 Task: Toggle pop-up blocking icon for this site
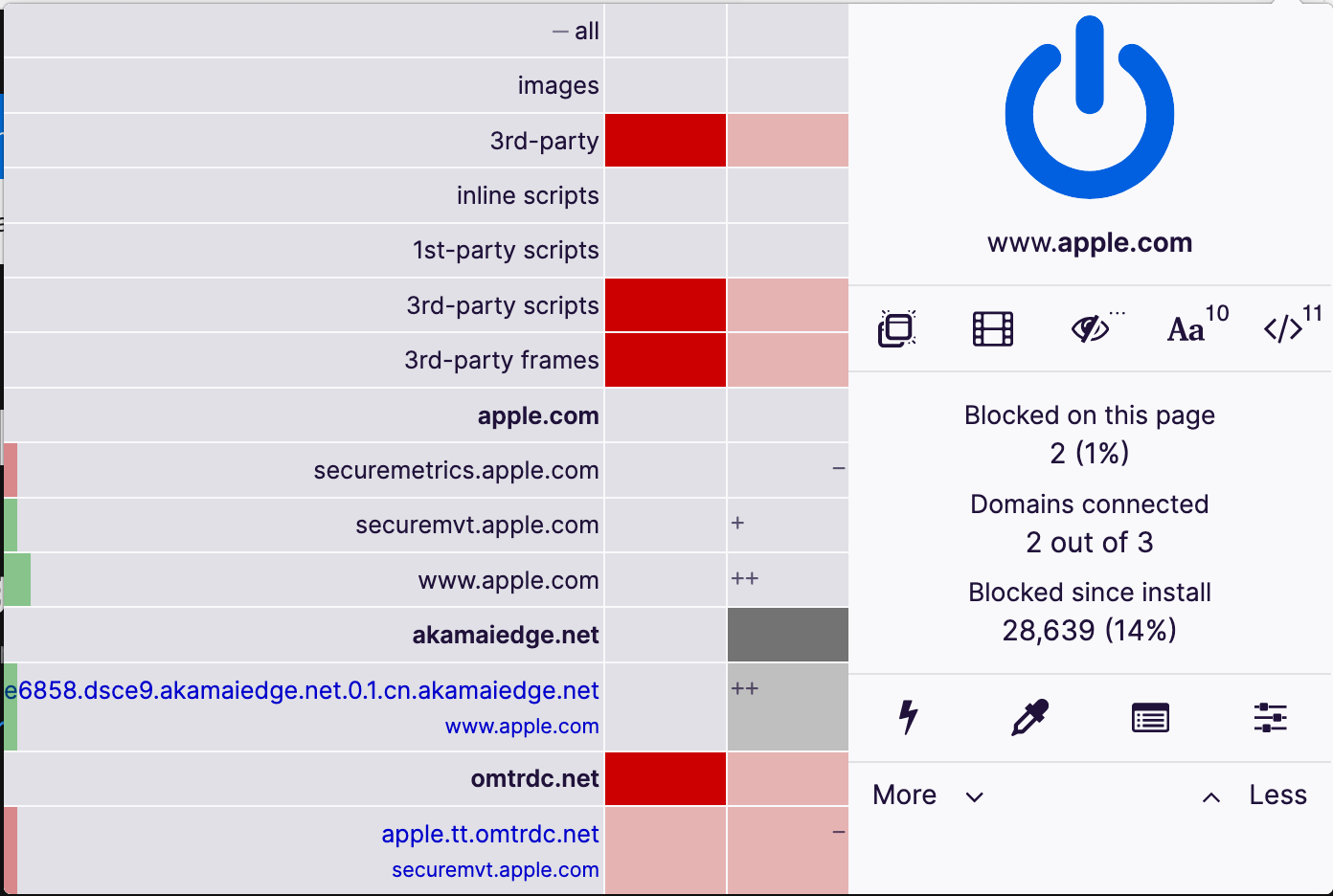(x=896, y=329)
